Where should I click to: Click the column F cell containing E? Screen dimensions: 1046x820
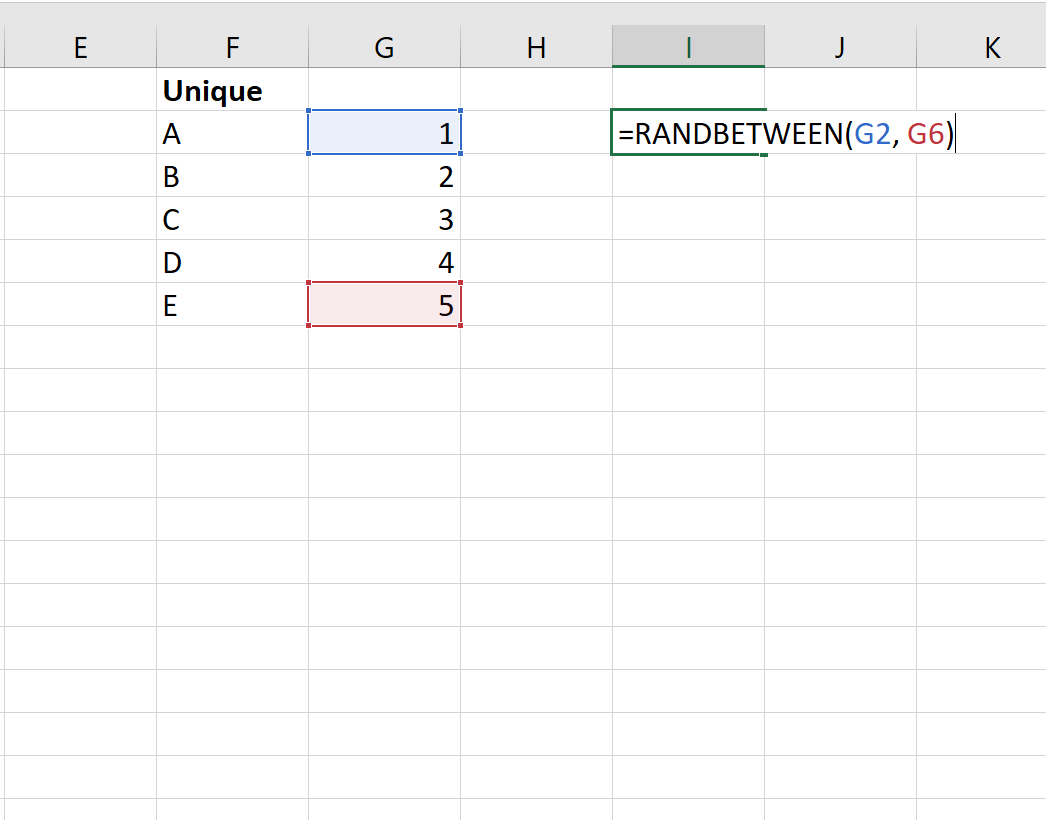[232, 305]
